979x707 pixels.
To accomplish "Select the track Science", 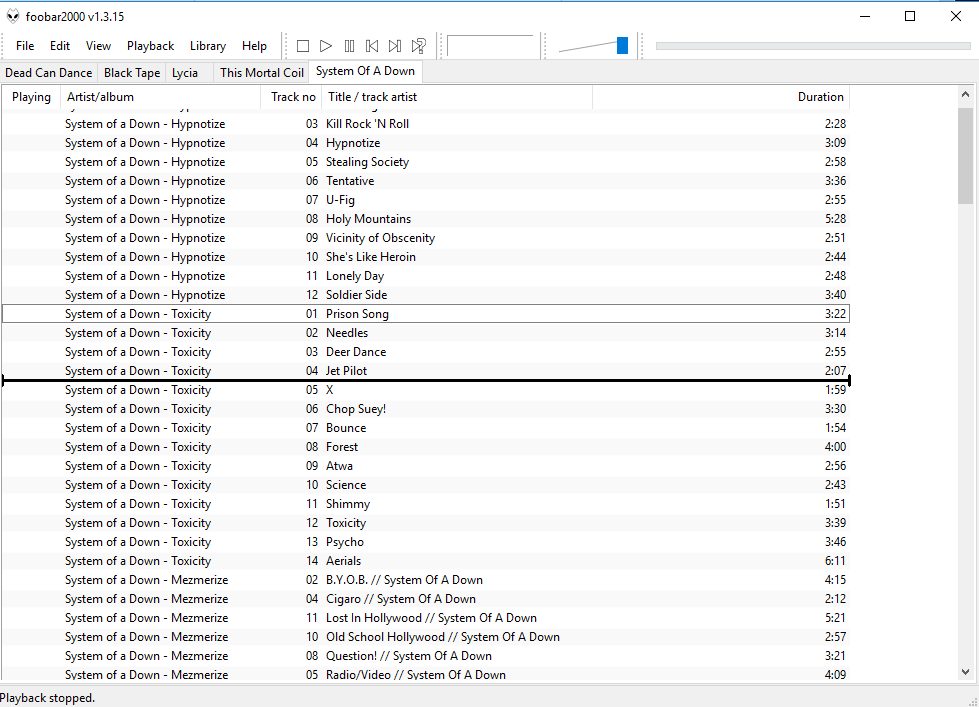I will 426,485.
